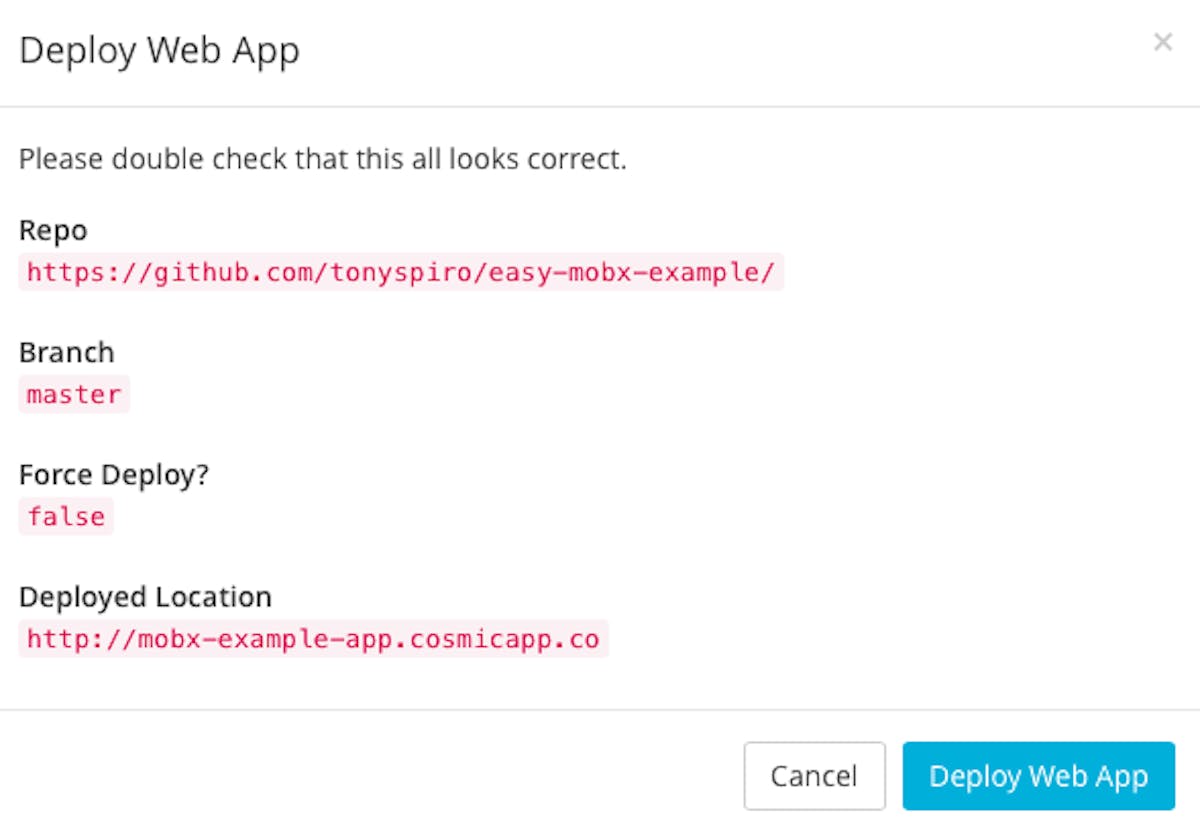Click the 'master' branch value
Viewport: 1200px width, 827px height.
(x=74, y=394)
